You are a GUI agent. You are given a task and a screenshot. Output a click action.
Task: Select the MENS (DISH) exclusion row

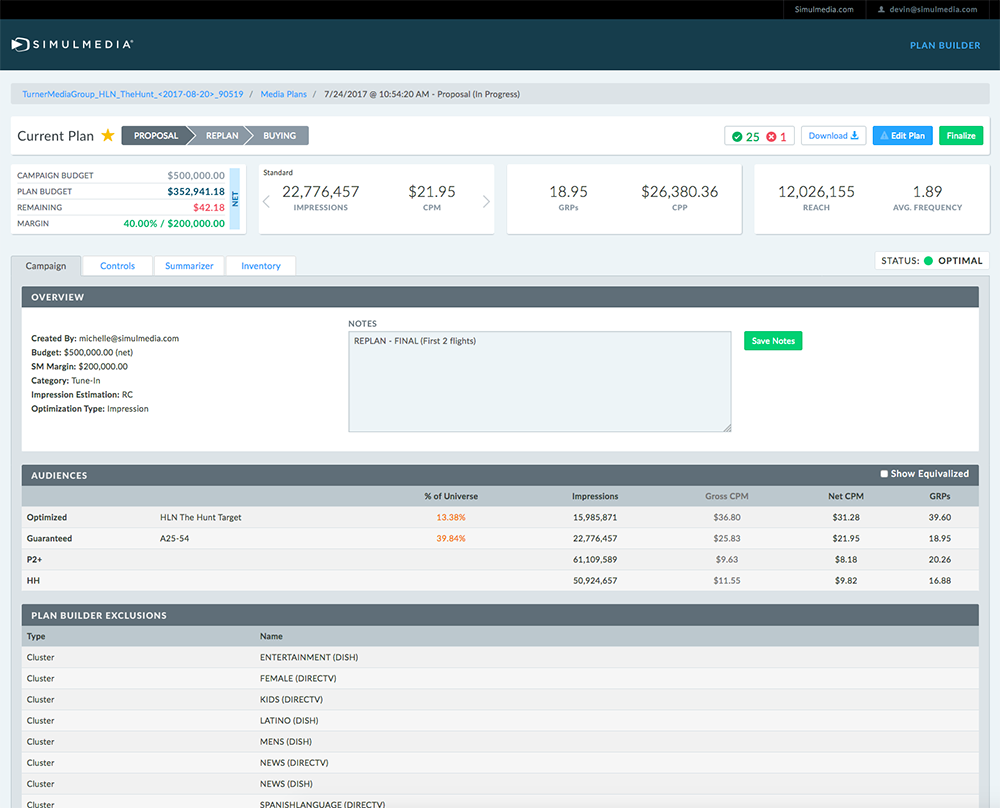(x=500, y=742)
